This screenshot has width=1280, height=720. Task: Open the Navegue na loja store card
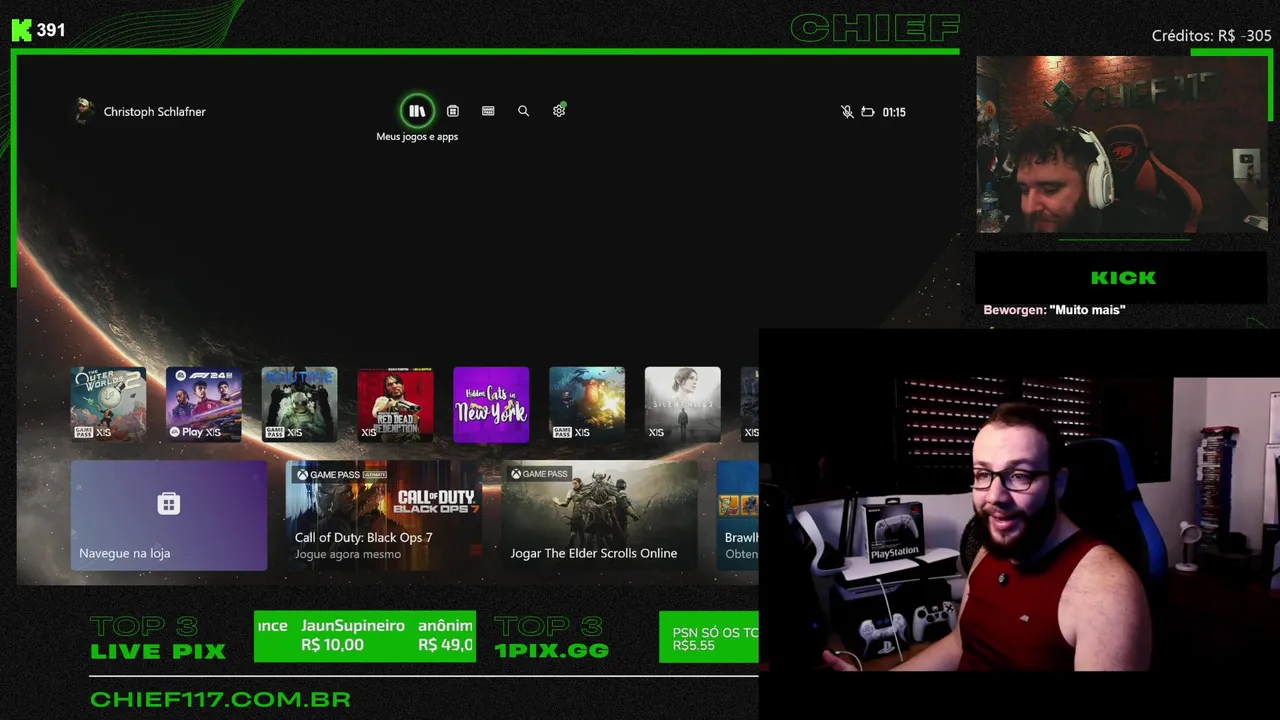169,515
